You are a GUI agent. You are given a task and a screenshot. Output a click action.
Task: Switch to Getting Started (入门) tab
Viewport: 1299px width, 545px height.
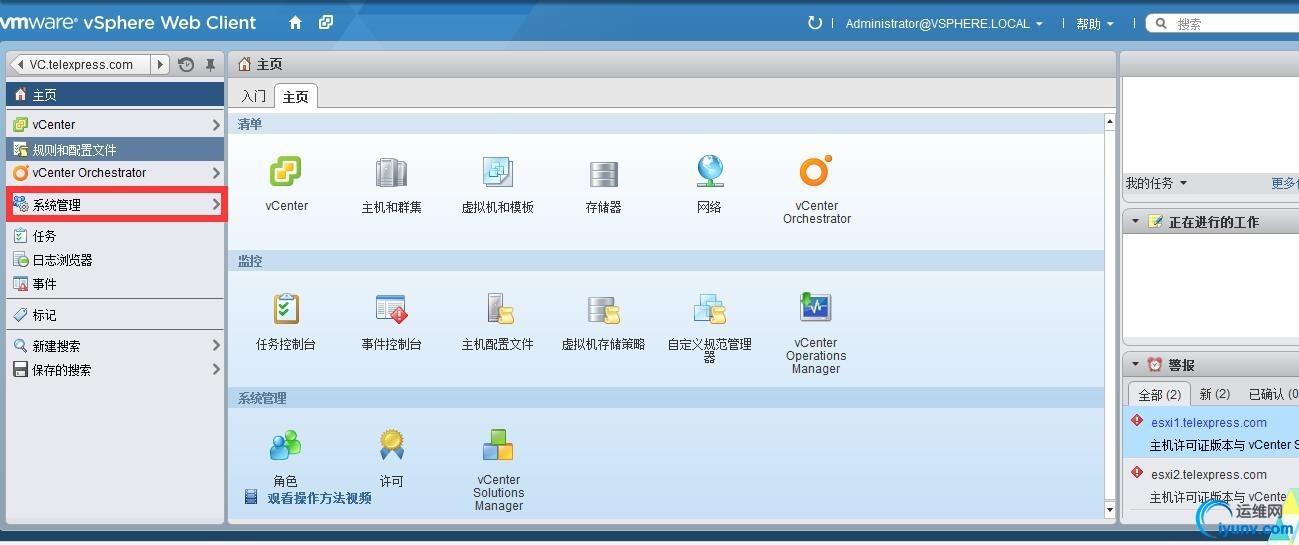tap(254, 96)
